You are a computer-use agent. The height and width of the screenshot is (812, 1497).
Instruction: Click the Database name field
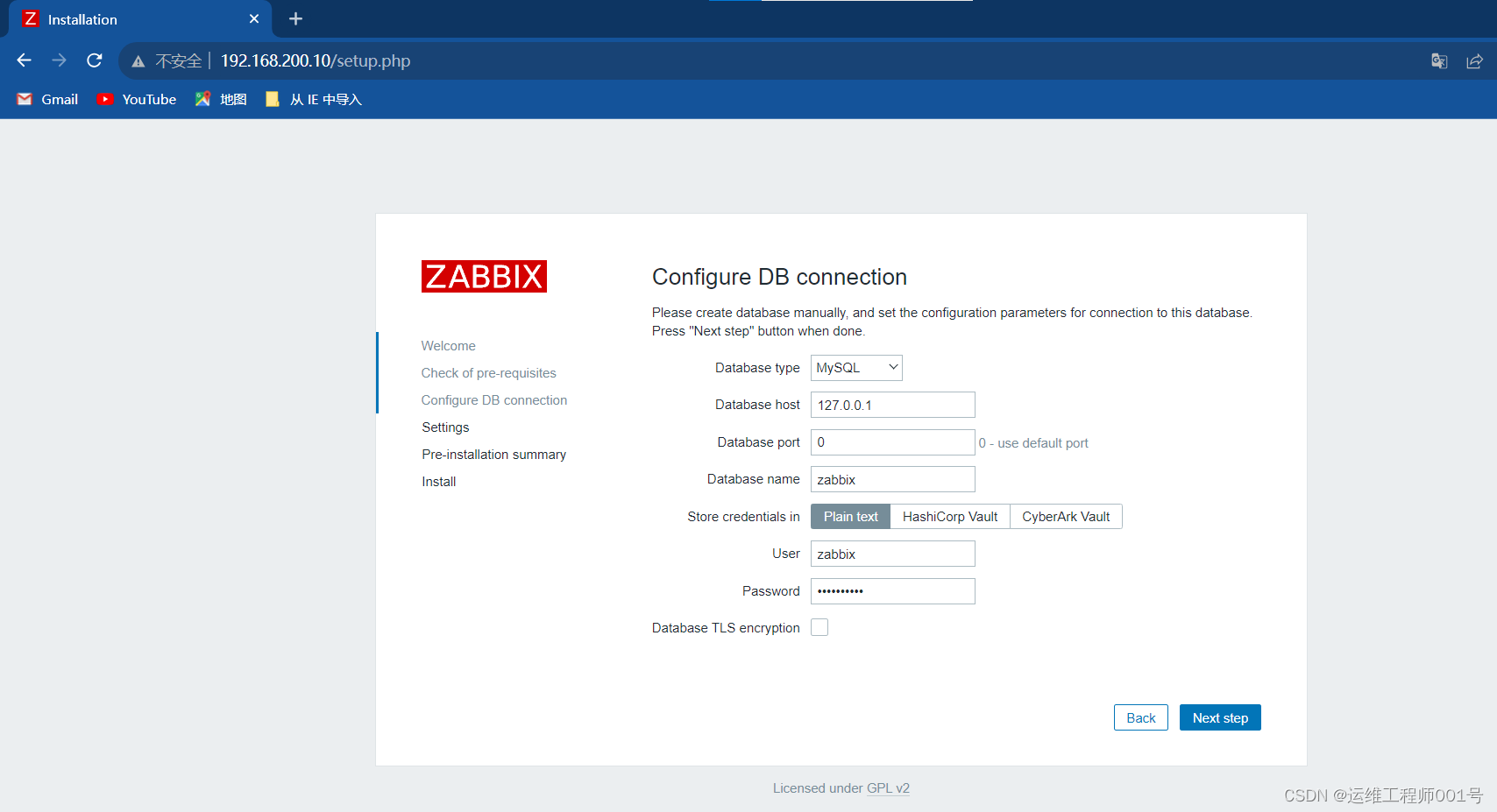click(x=892, y=479)
